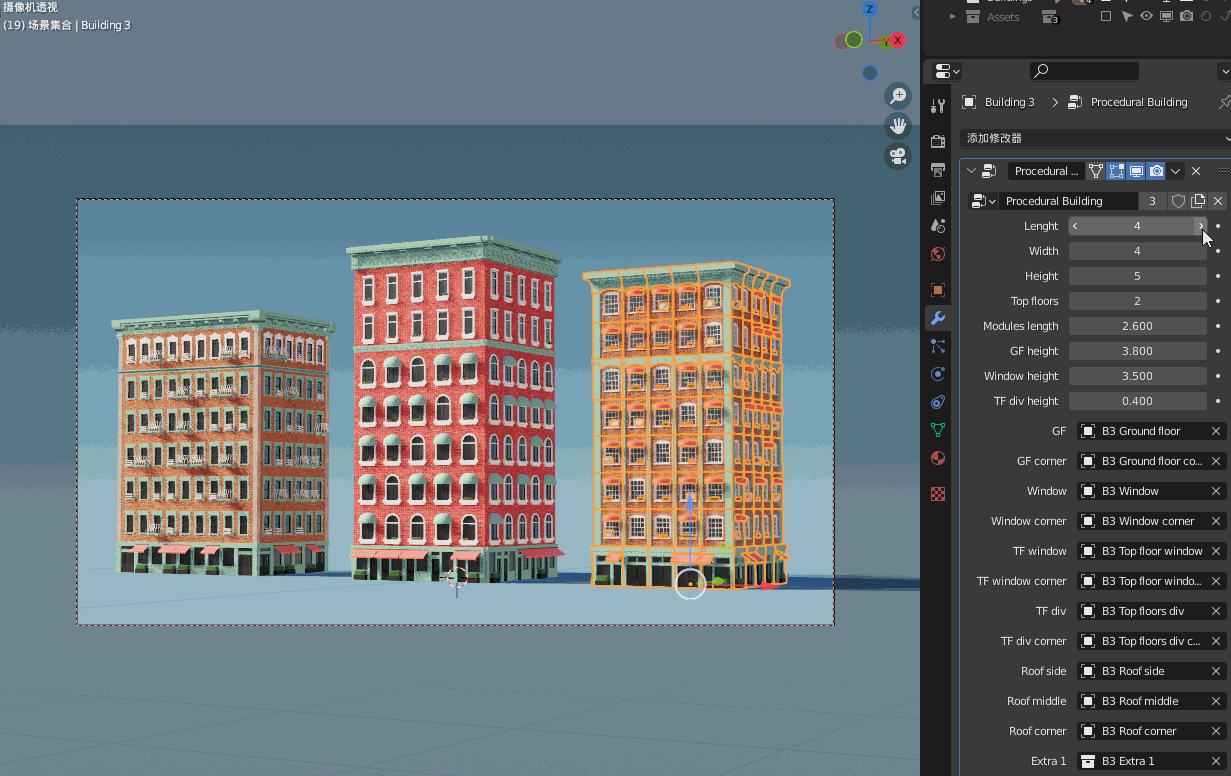Select the hand pan view icon

click(898, 126)
